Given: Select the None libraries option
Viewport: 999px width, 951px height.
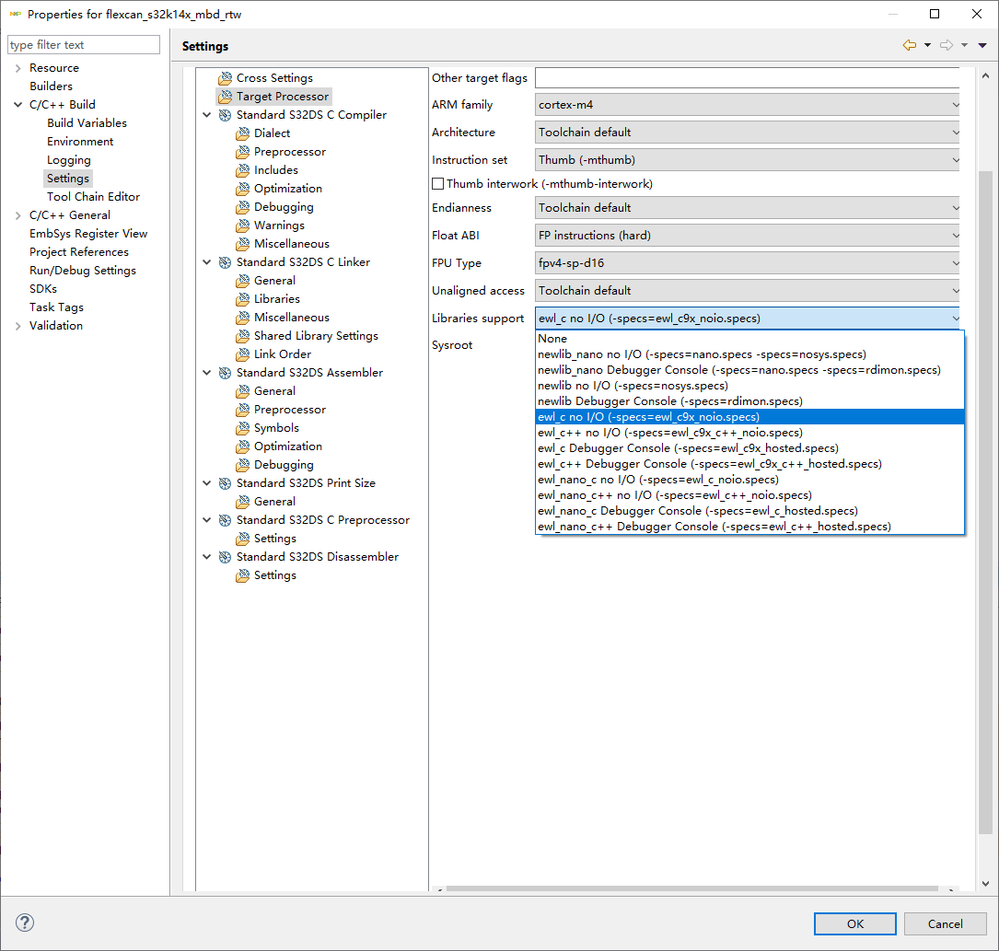Looking at the screenshot, I should coord(750,339).
